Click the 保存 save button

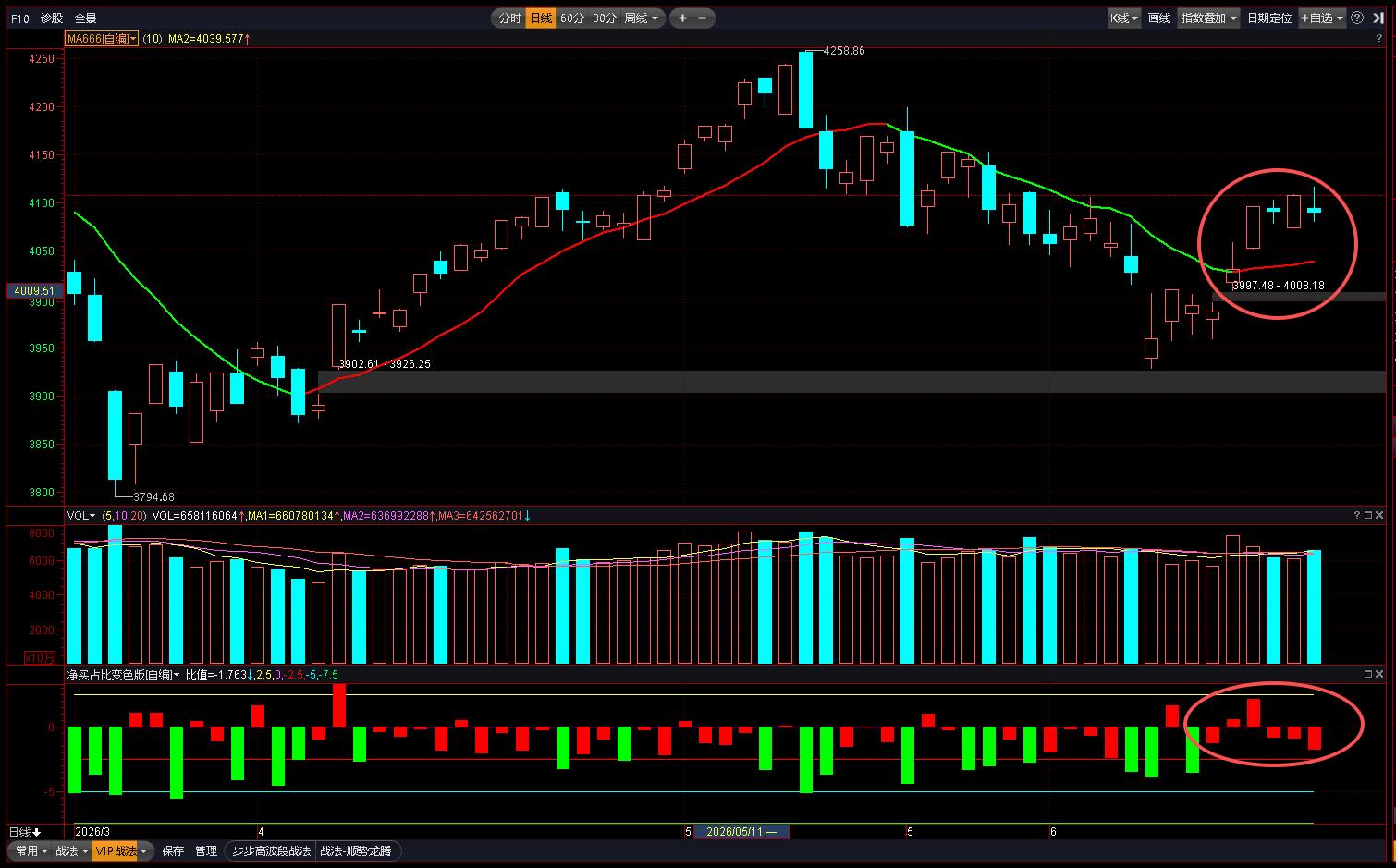[x=173, y=851]
